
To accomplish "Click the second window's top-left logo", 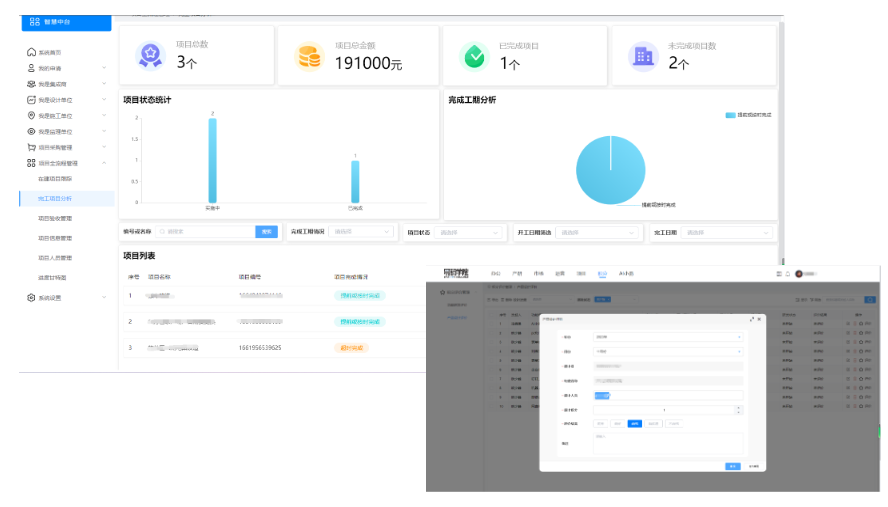I will coord(456,274).
